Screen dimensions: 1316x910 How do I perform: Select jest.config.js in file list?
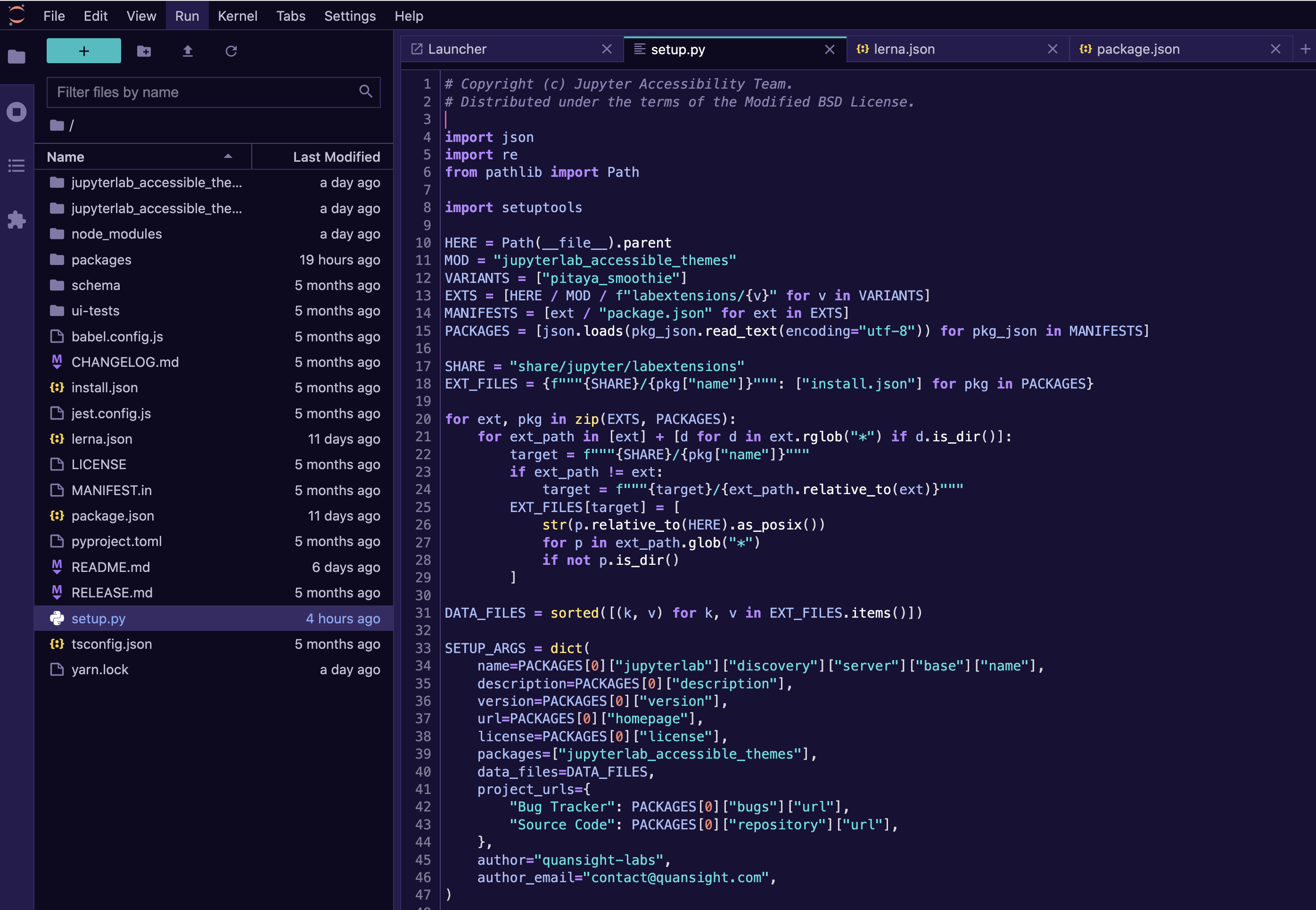point(214,414)
